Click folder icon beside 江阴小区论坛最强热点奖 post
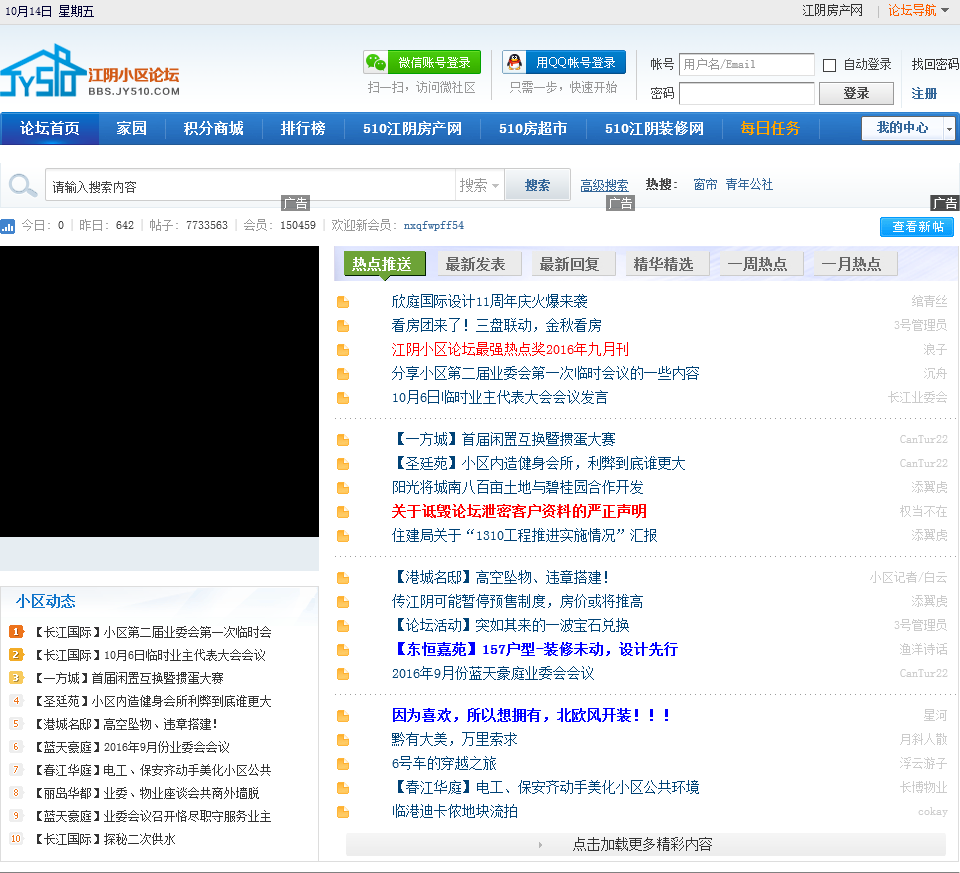The image size is (960, 873). pyautogui.click(x=343, y=350)
